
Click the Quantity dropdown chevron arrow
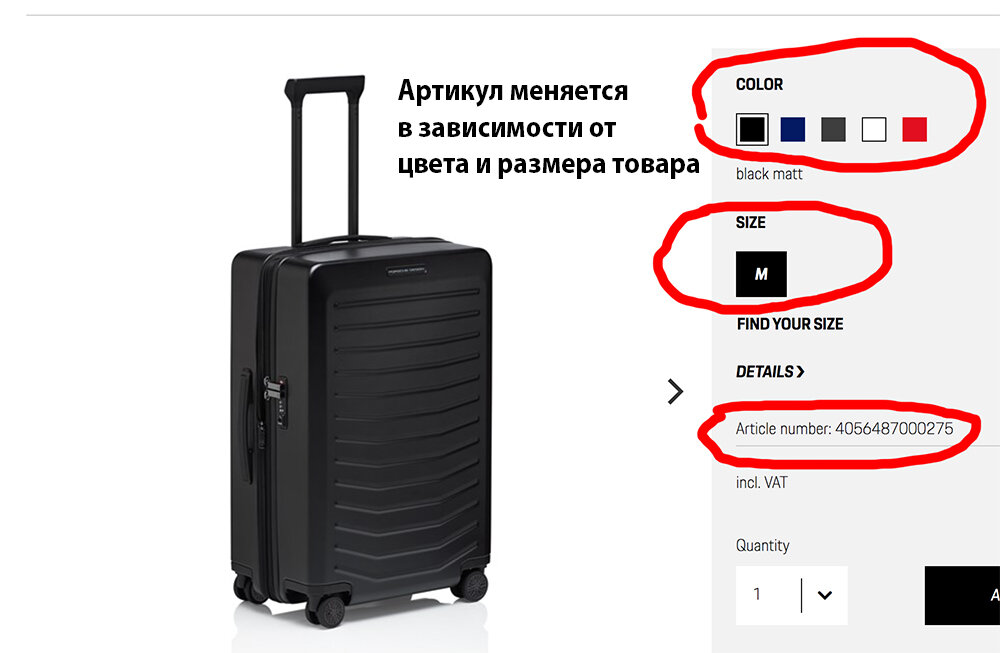click(825, 596)
